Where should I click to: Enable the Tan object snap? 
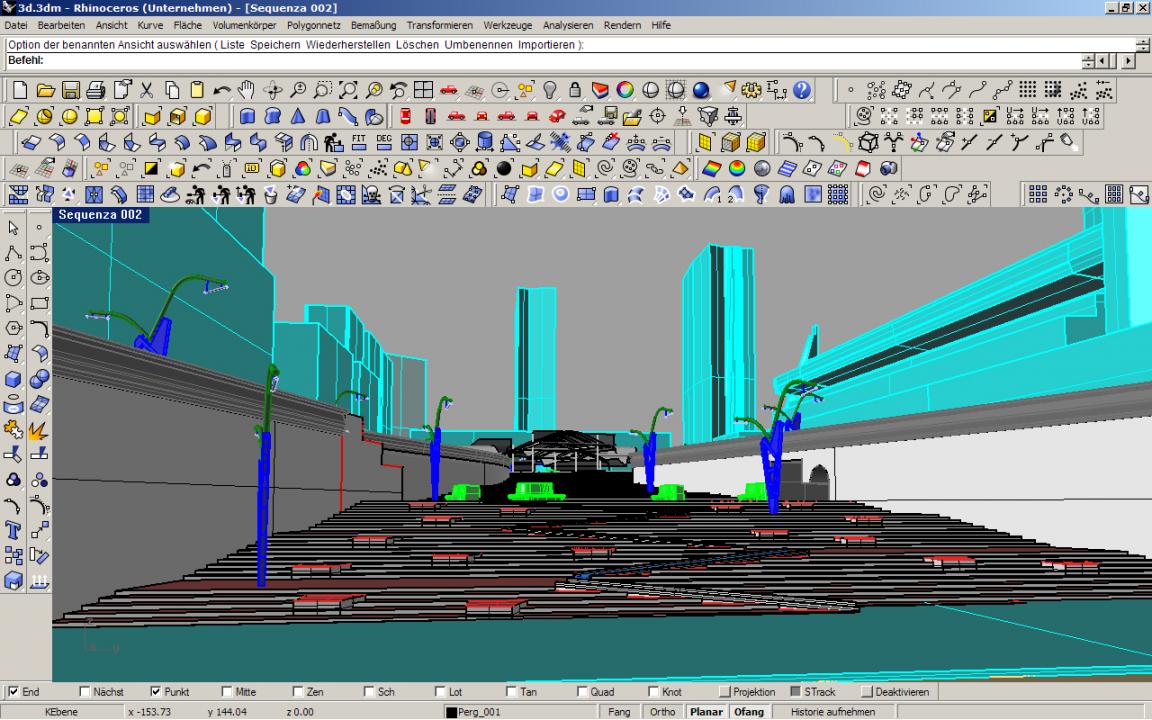[511, 692]
